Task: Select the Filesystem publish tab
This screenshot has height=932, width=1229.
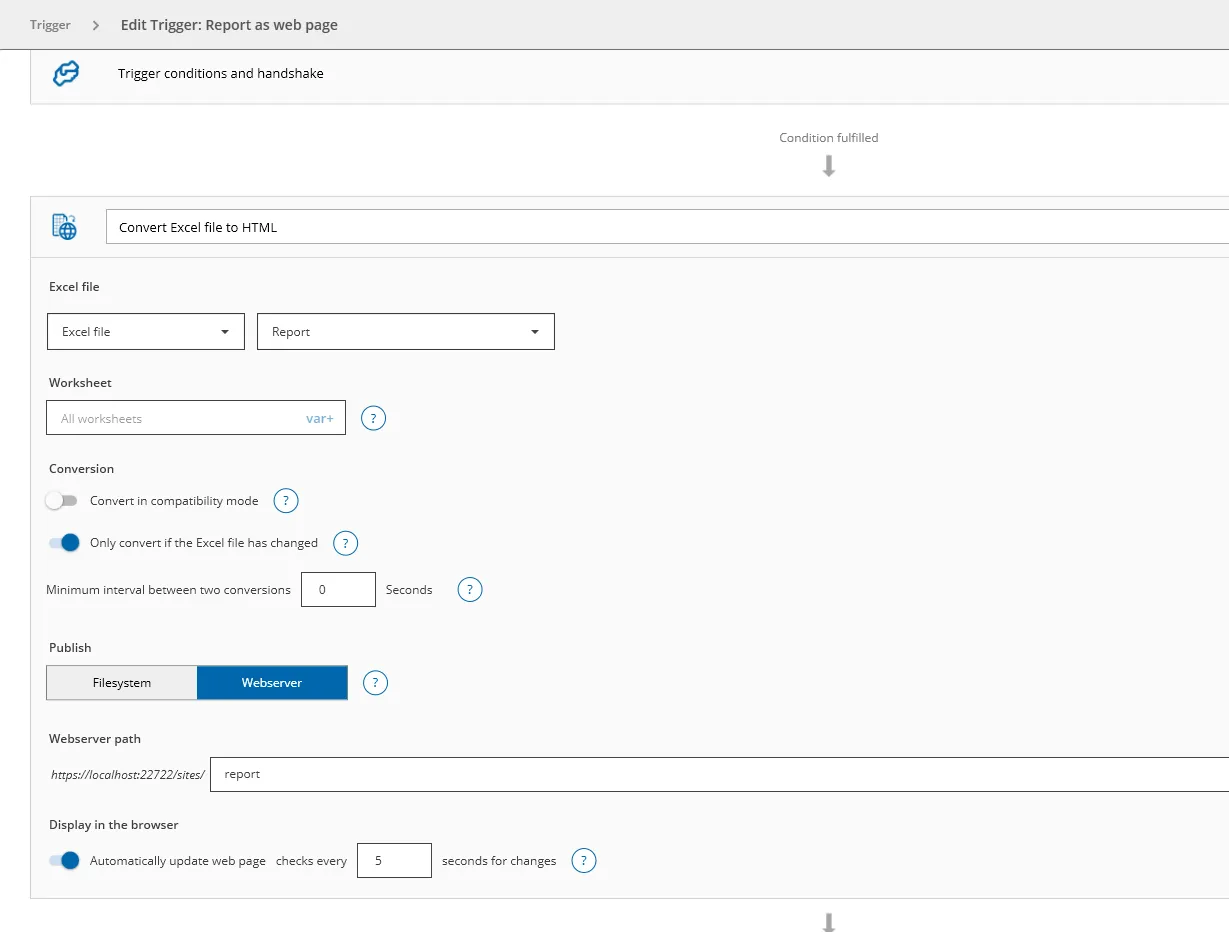Action: pos(122,683)
